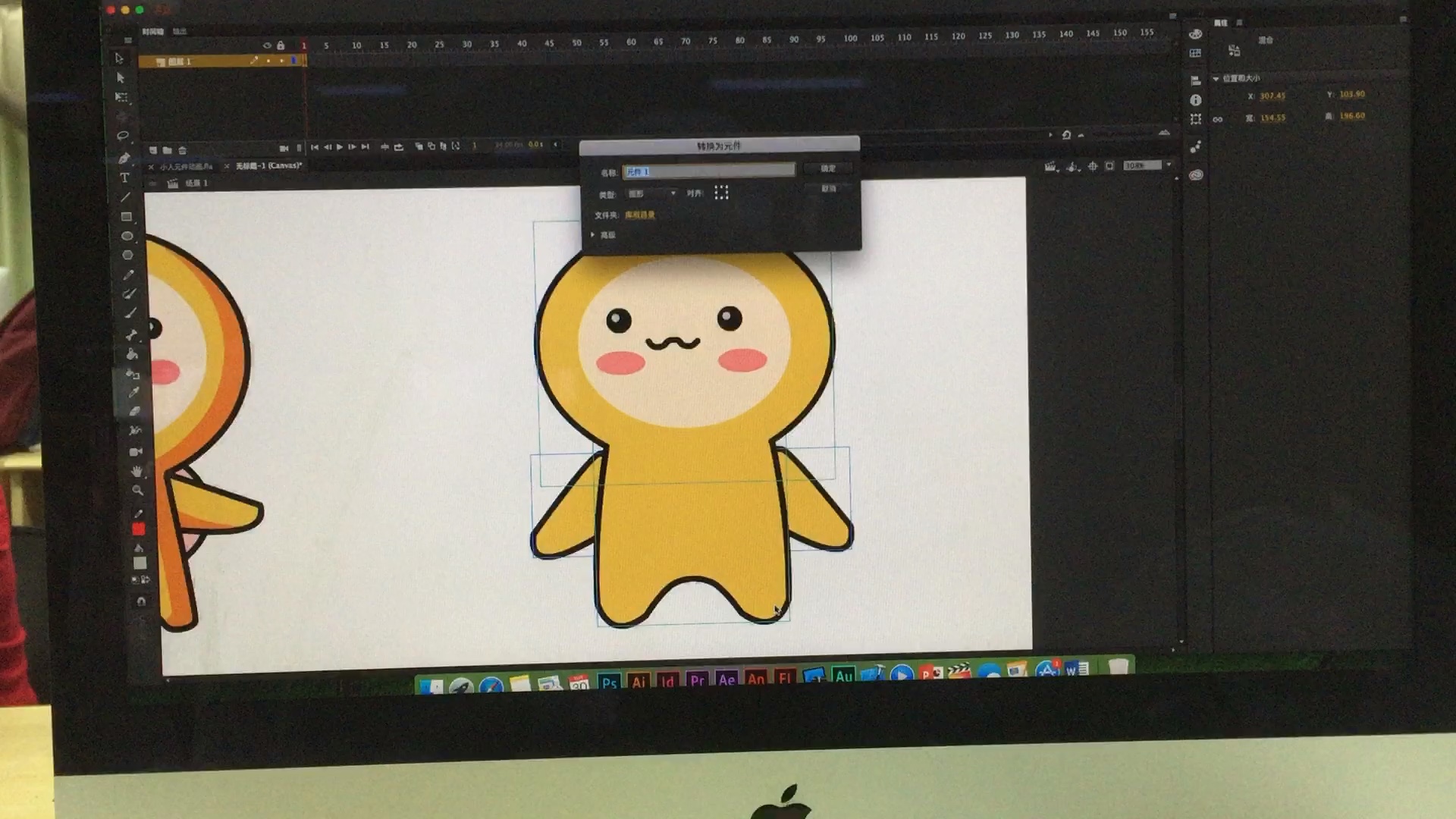Open Photoshop from the Dock
Screen dimensions: 1456x819
pyautogui.click(x=610, y=682)
